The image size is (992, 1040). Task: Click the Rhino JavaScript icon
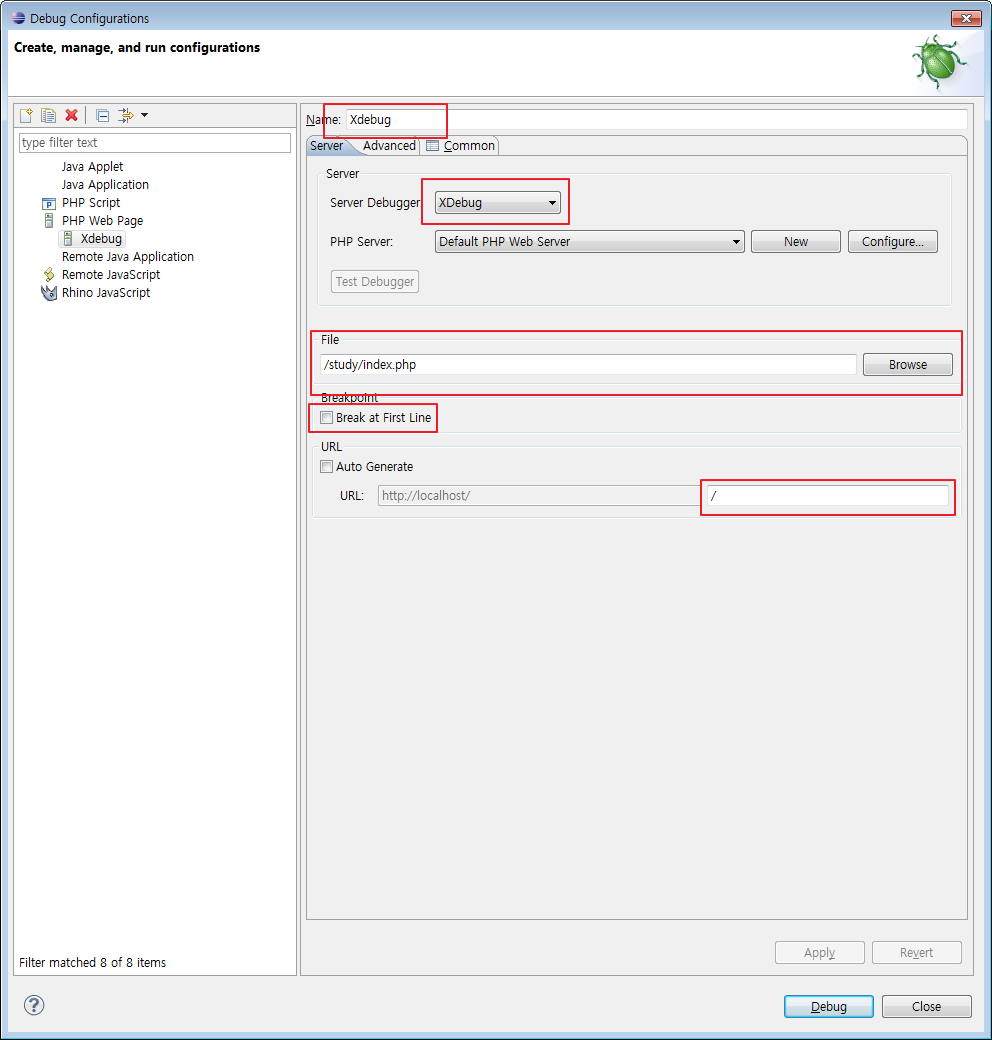point(49,293)
